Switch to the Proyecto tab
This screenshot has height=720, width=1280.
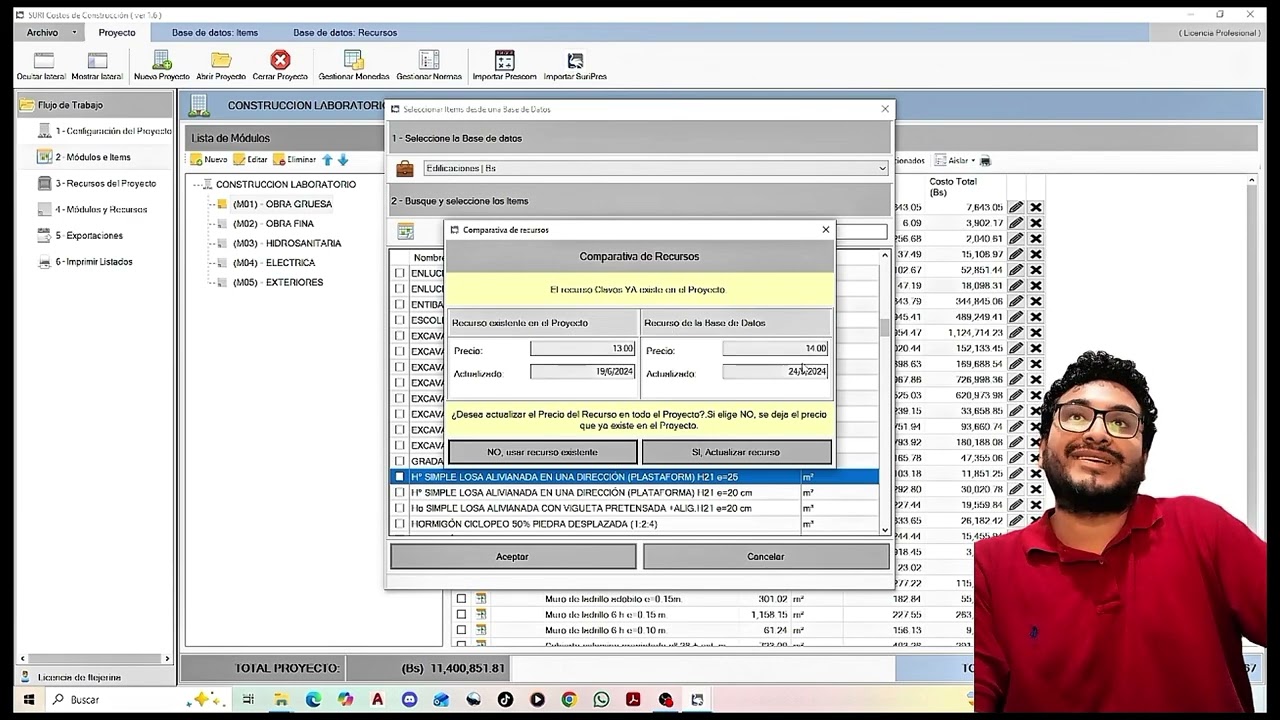pyautogui.click(x=117, y=33)
